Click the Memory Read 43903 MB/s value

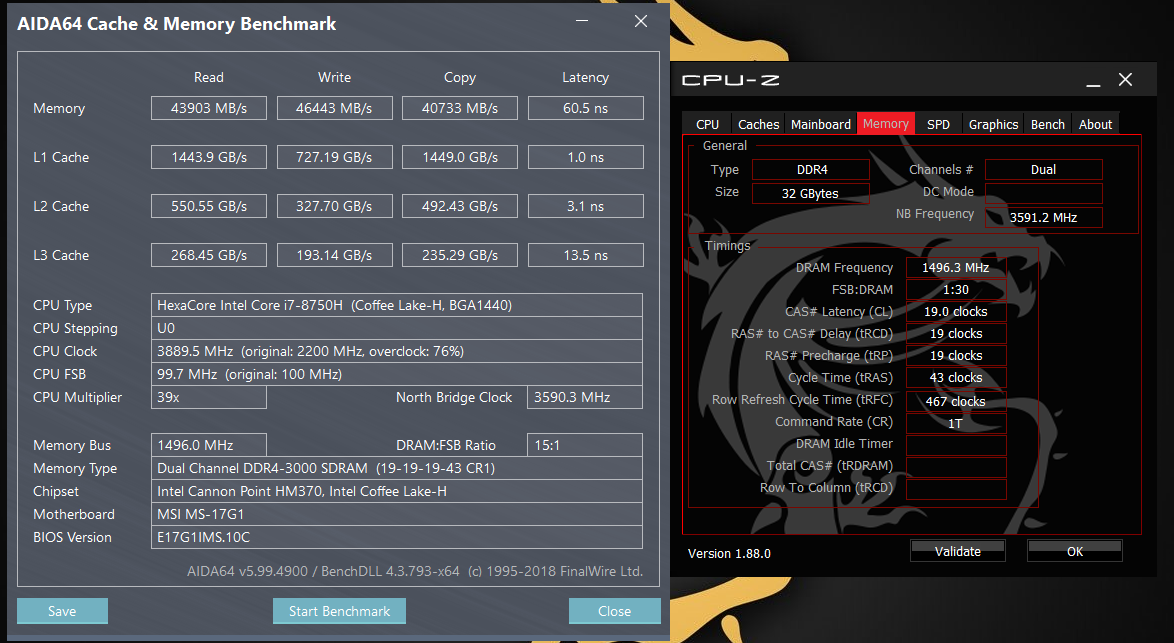click(209, 108)
